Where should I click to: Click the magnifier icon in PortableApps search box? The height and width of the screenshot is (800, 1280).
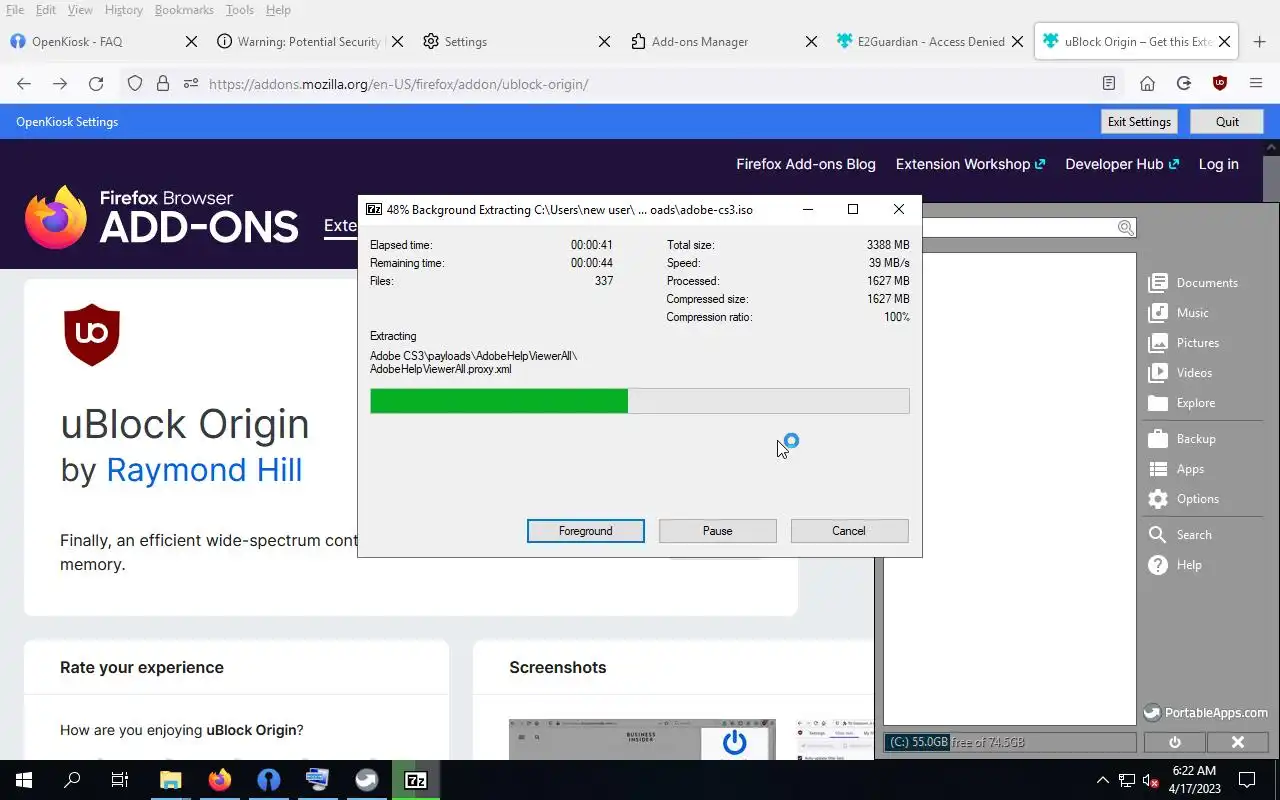(1126, 228)
